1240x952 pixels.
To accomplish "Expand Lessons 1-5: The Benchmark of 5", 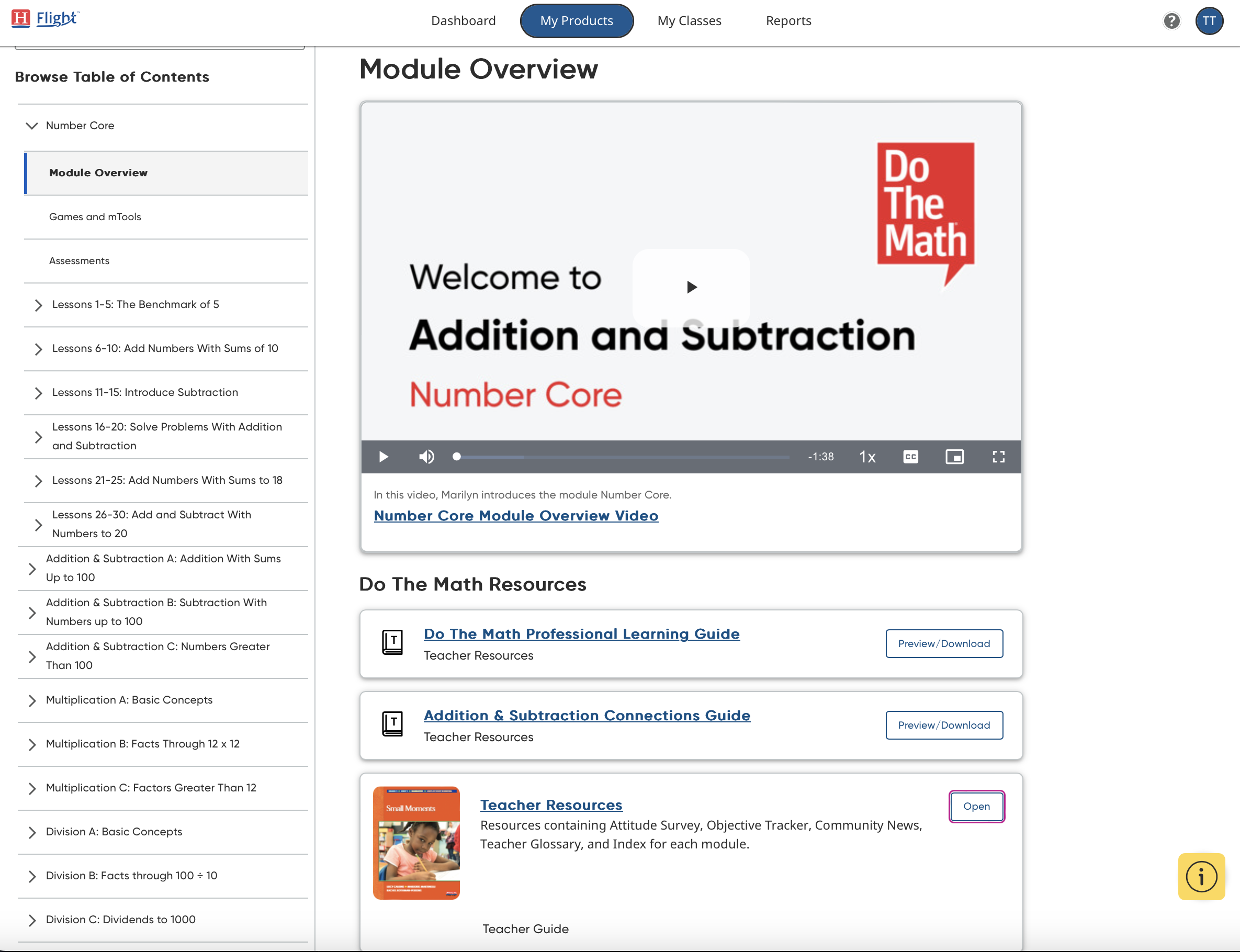I will (38, 305).
